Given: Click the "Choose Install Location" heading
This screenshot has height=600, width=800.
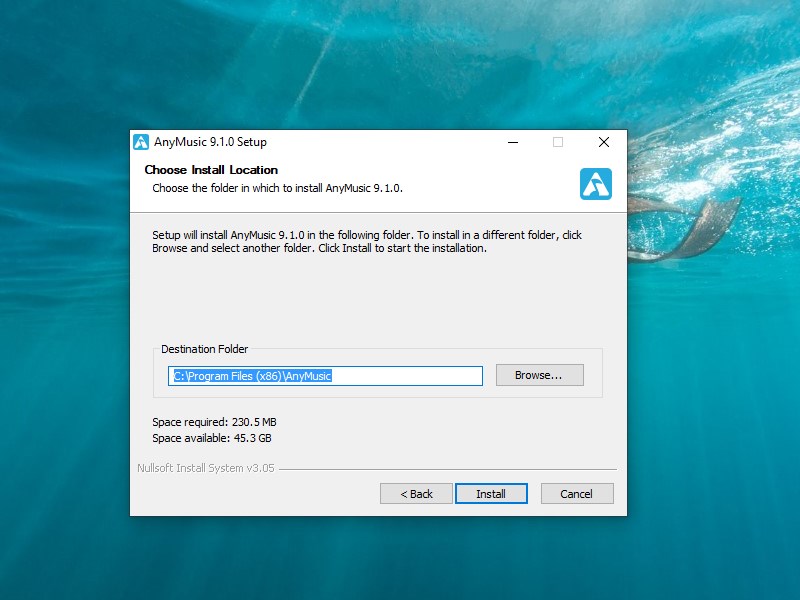Looking at the screenshot, I should point(211,170).
